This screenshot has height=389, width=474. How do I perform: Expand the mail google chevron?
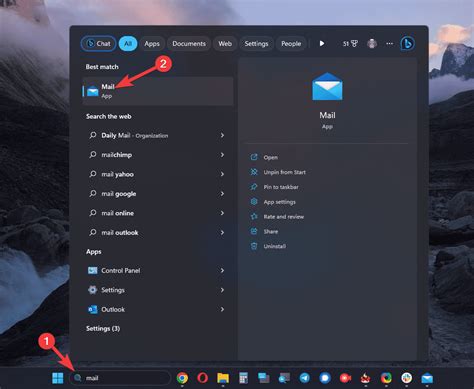pos(222,194)
